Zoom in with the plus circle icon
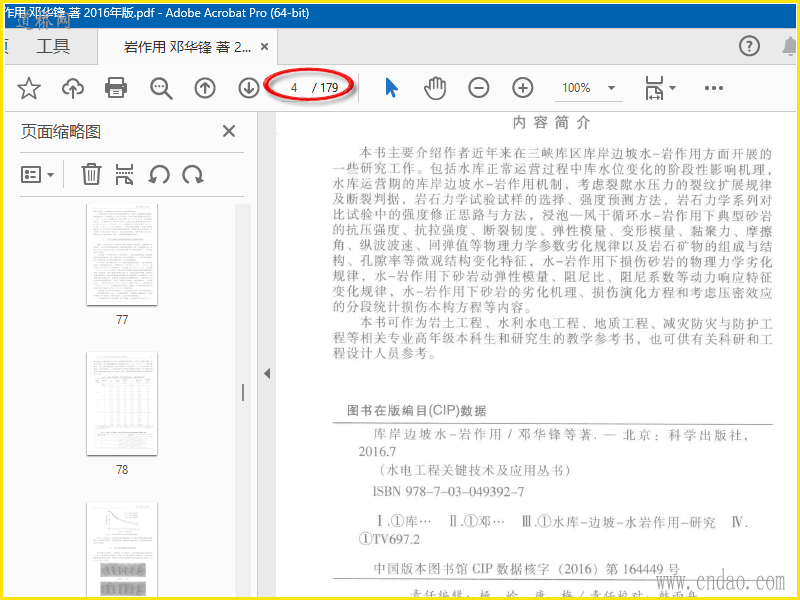800x600 pixels. click(x=522, y=88)
